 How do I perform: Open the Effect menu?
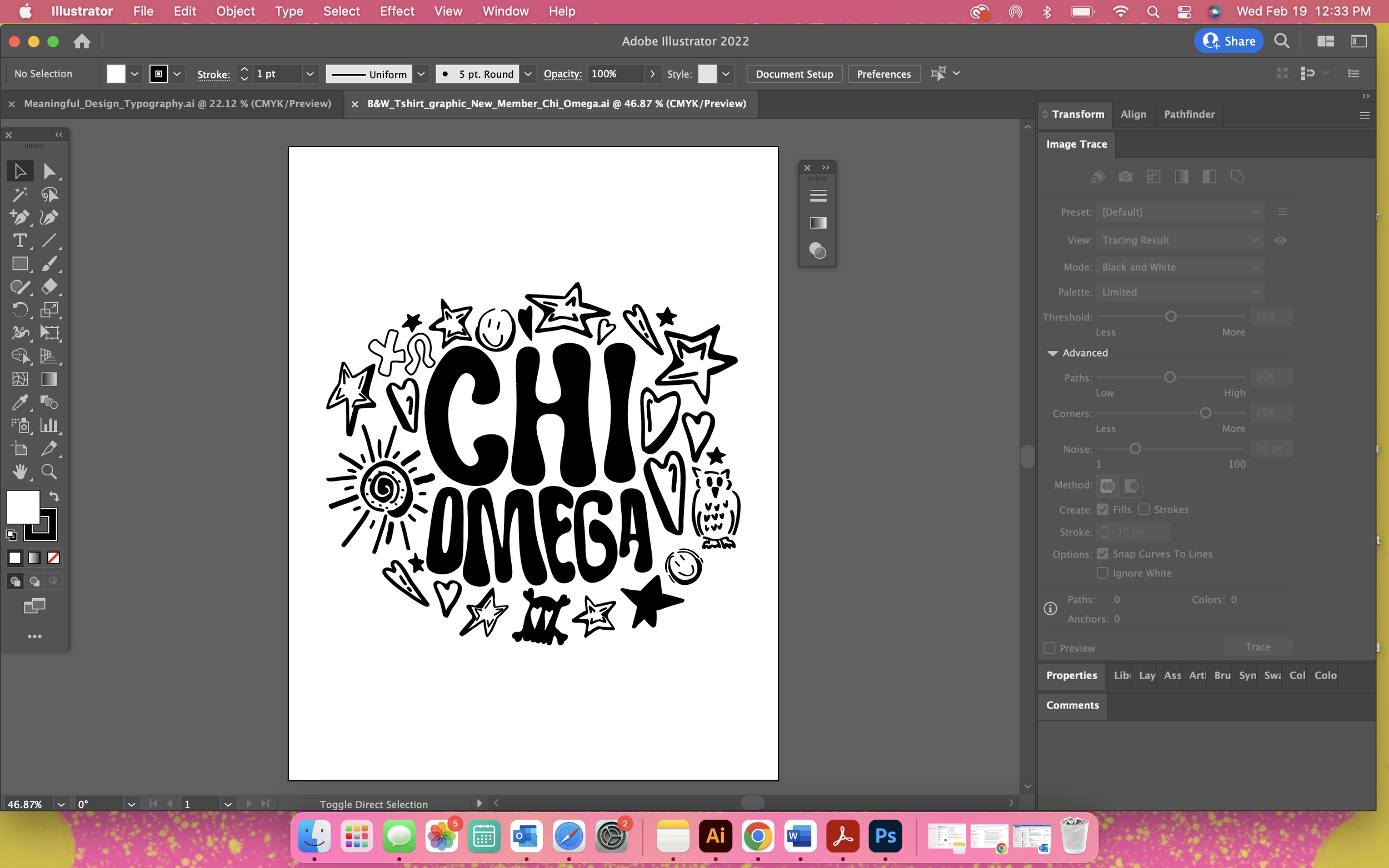tap(396, 11)
